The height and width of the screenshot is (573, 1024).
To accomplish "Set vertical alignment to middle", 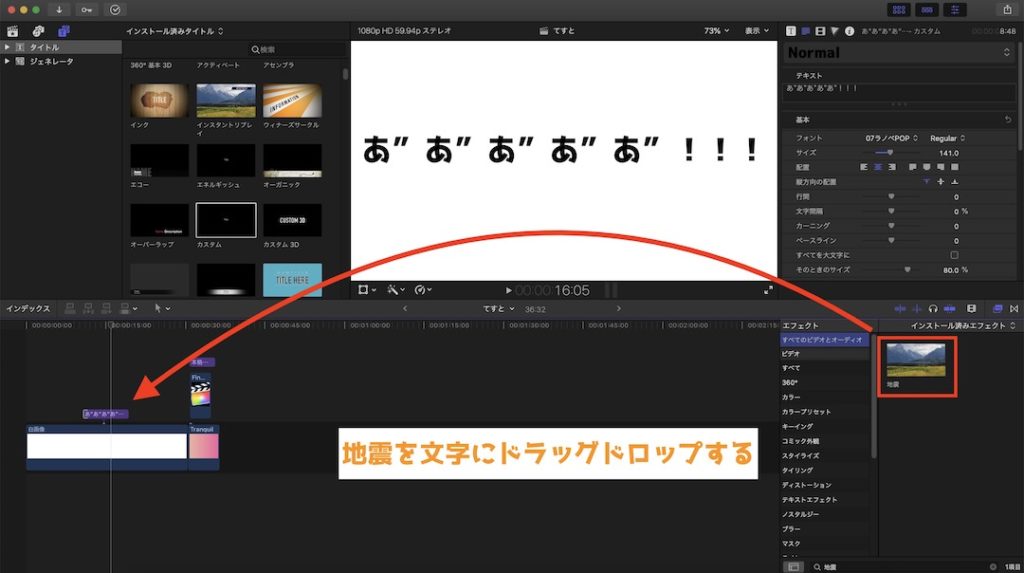I will point(940,182).
